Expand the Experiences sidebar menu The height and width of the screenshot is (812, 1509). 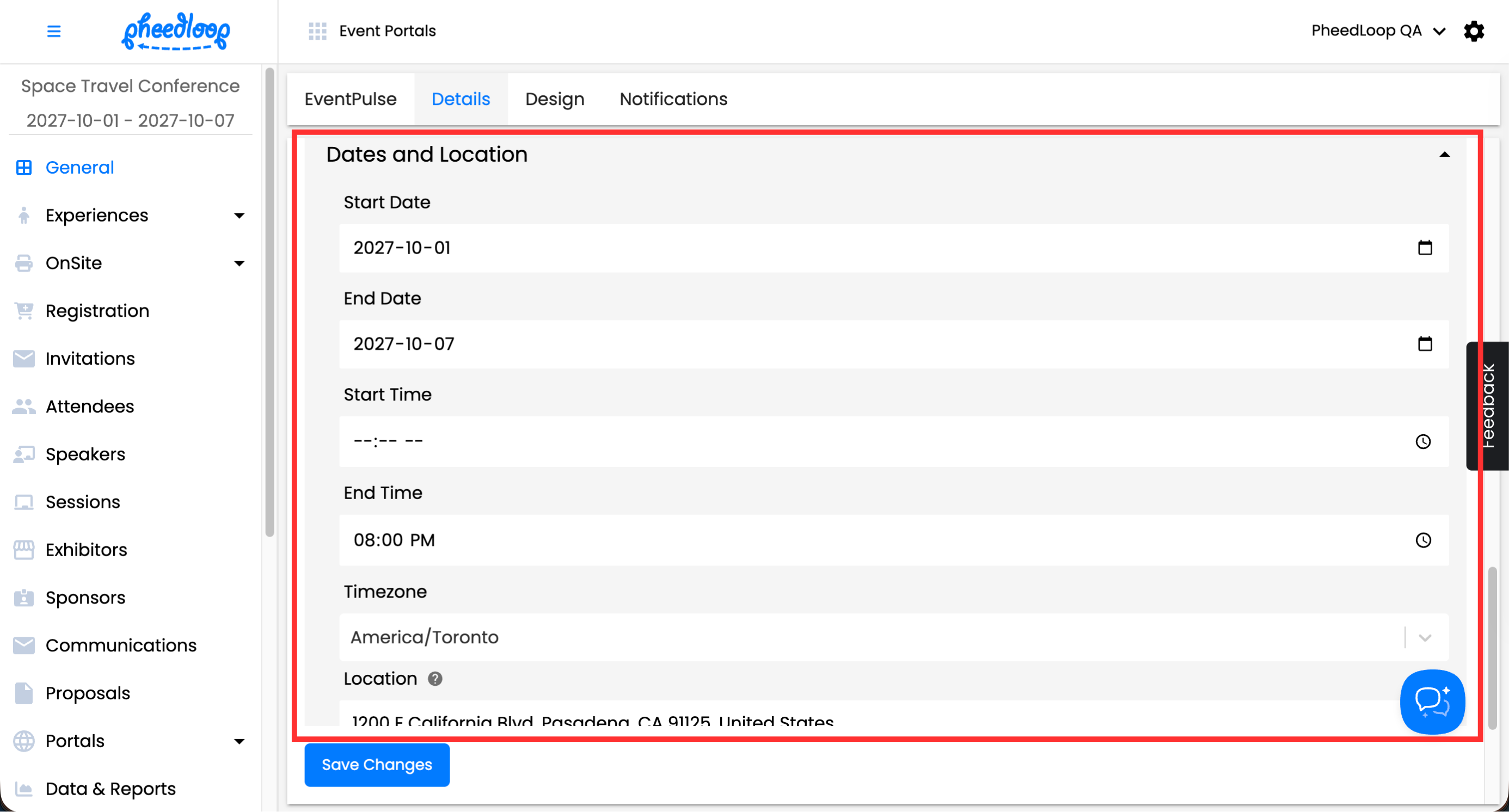[239, 216]
